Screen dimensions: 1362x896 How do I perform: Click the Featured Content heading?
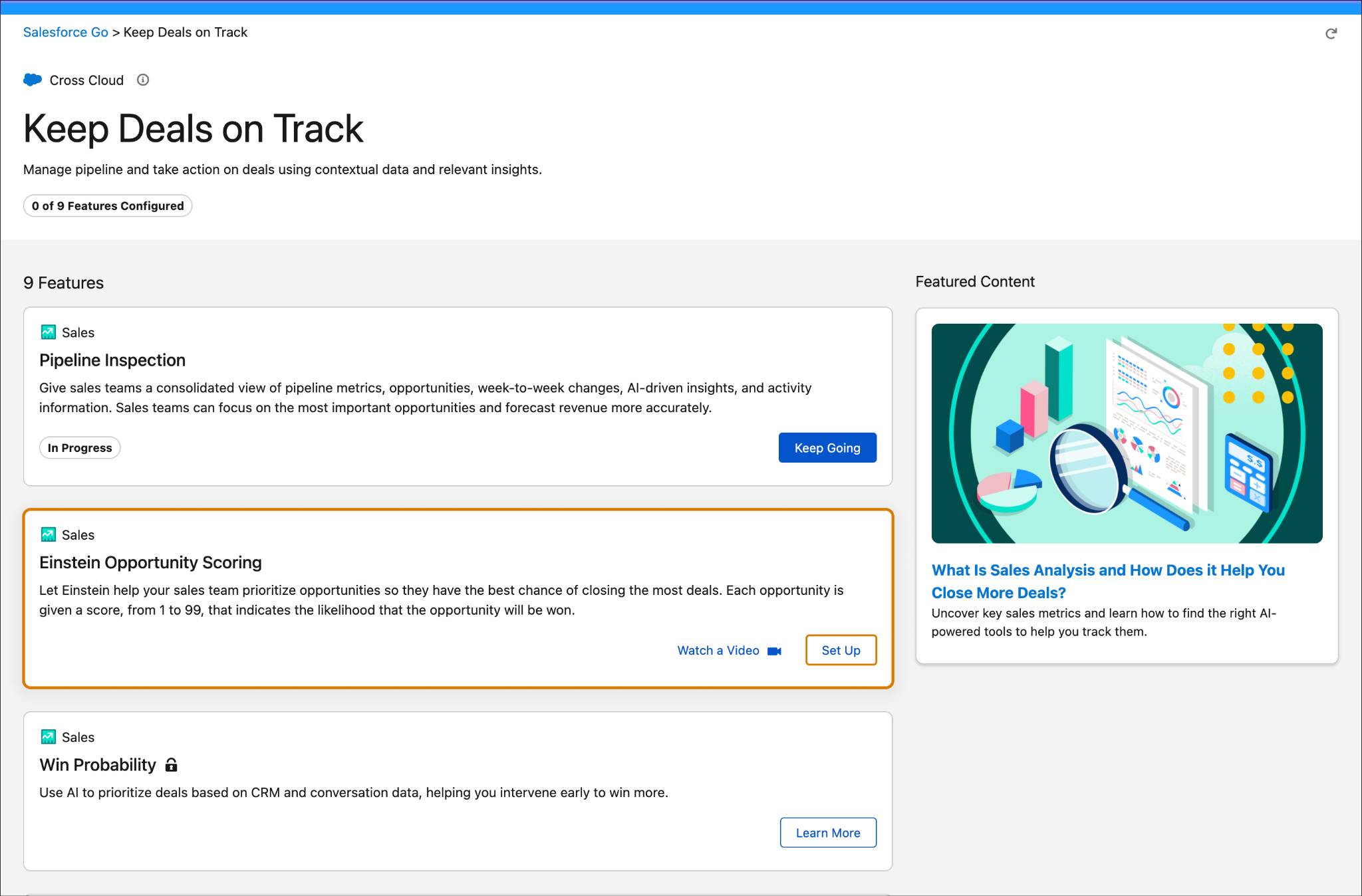click(975, 282)
